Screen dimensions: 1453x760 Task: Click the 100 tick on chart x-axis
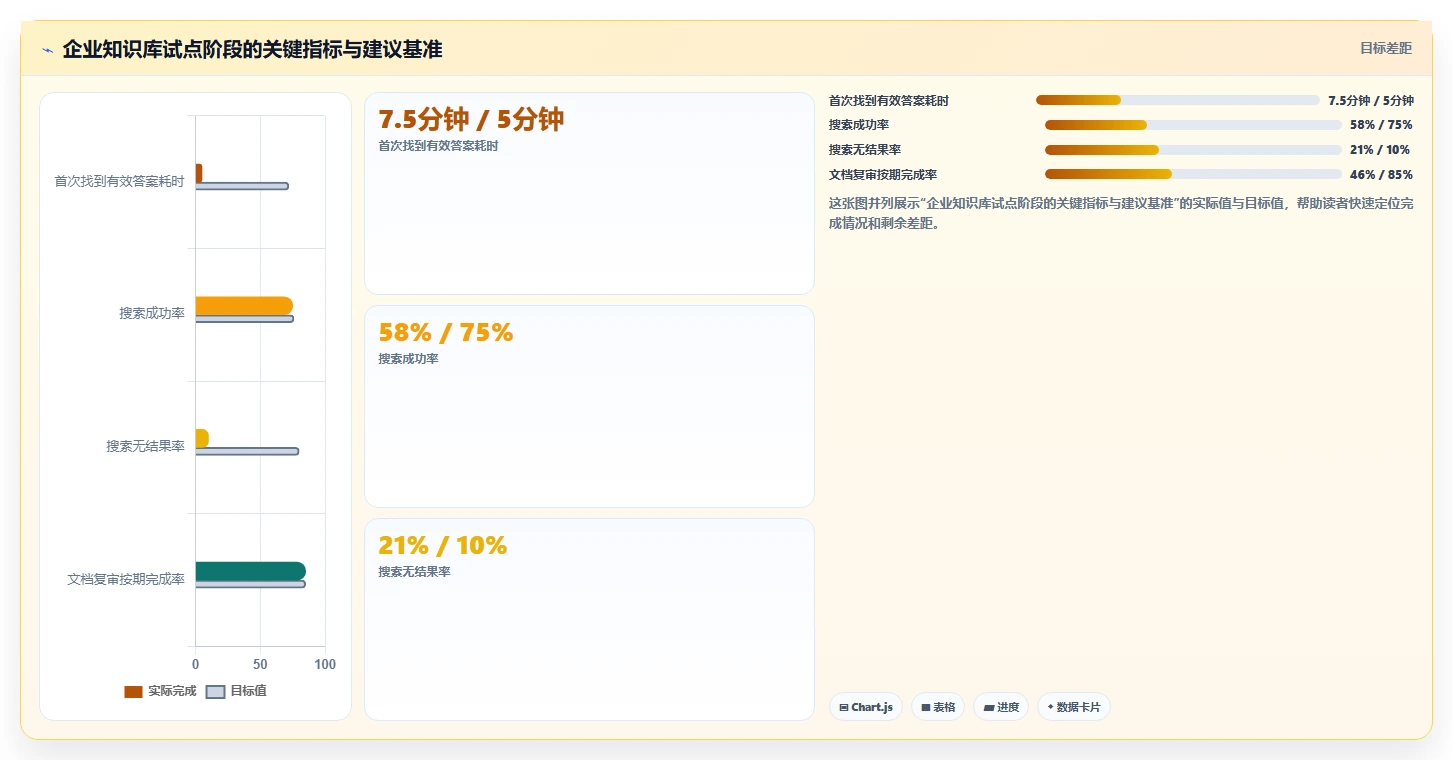click(x=325, y=664)
